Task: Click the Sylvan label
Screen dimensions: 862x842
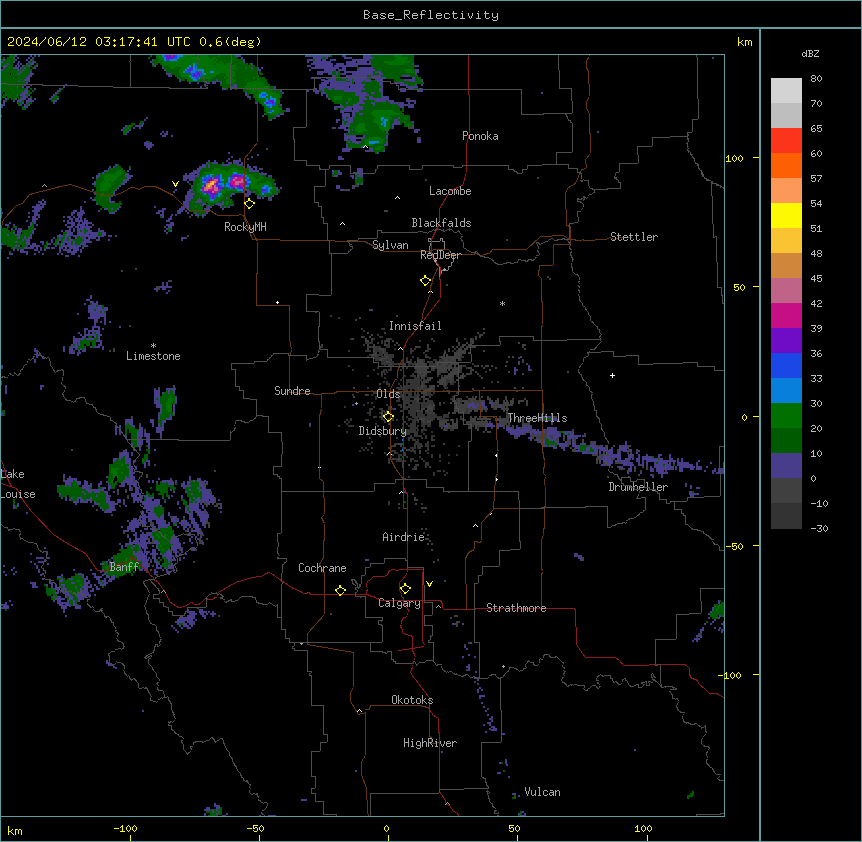Action: (x=390, y=245)
